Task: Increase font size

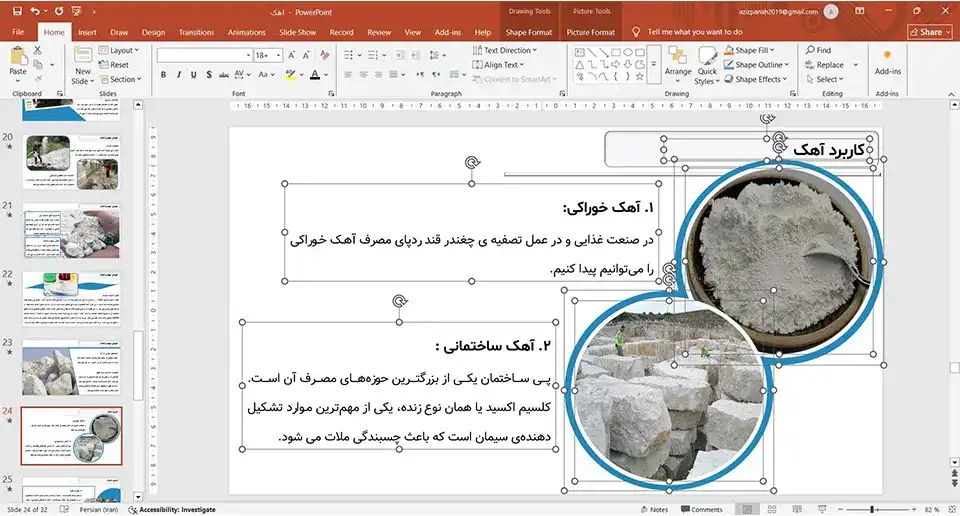Action: pos(292,55)
